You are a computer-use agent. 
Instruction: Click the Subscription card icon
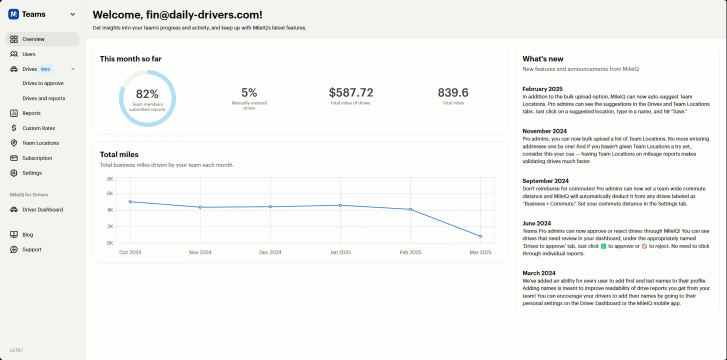tap(14, 158)
